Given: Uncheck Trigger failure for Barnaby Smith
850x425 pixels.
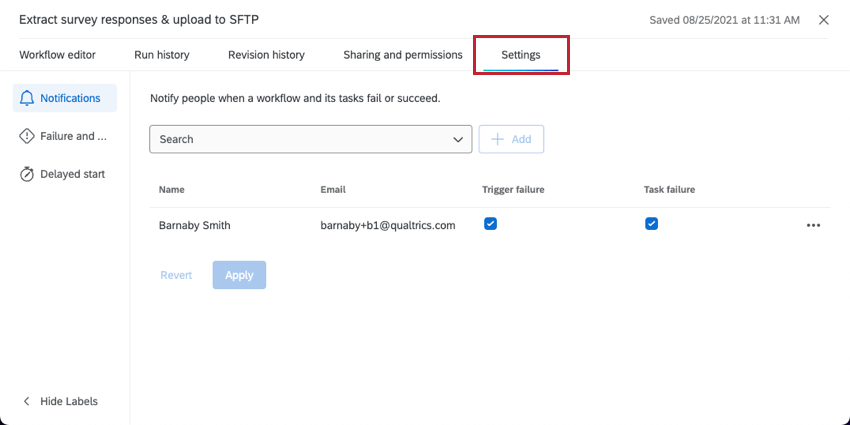Looking at the screenshot, I should (x=490, y=224).
